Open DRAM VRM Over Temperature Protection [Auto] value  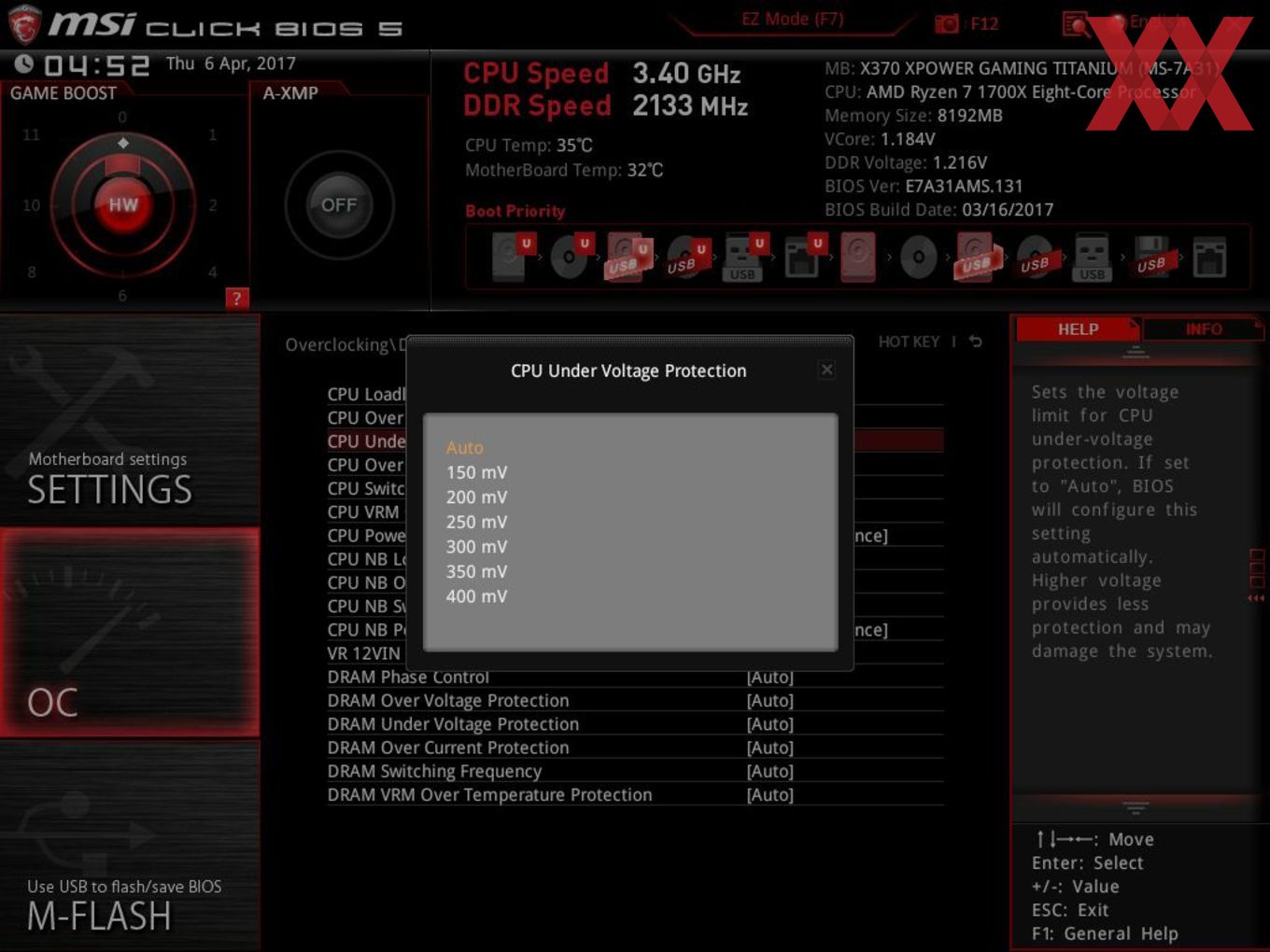(770, 795)
